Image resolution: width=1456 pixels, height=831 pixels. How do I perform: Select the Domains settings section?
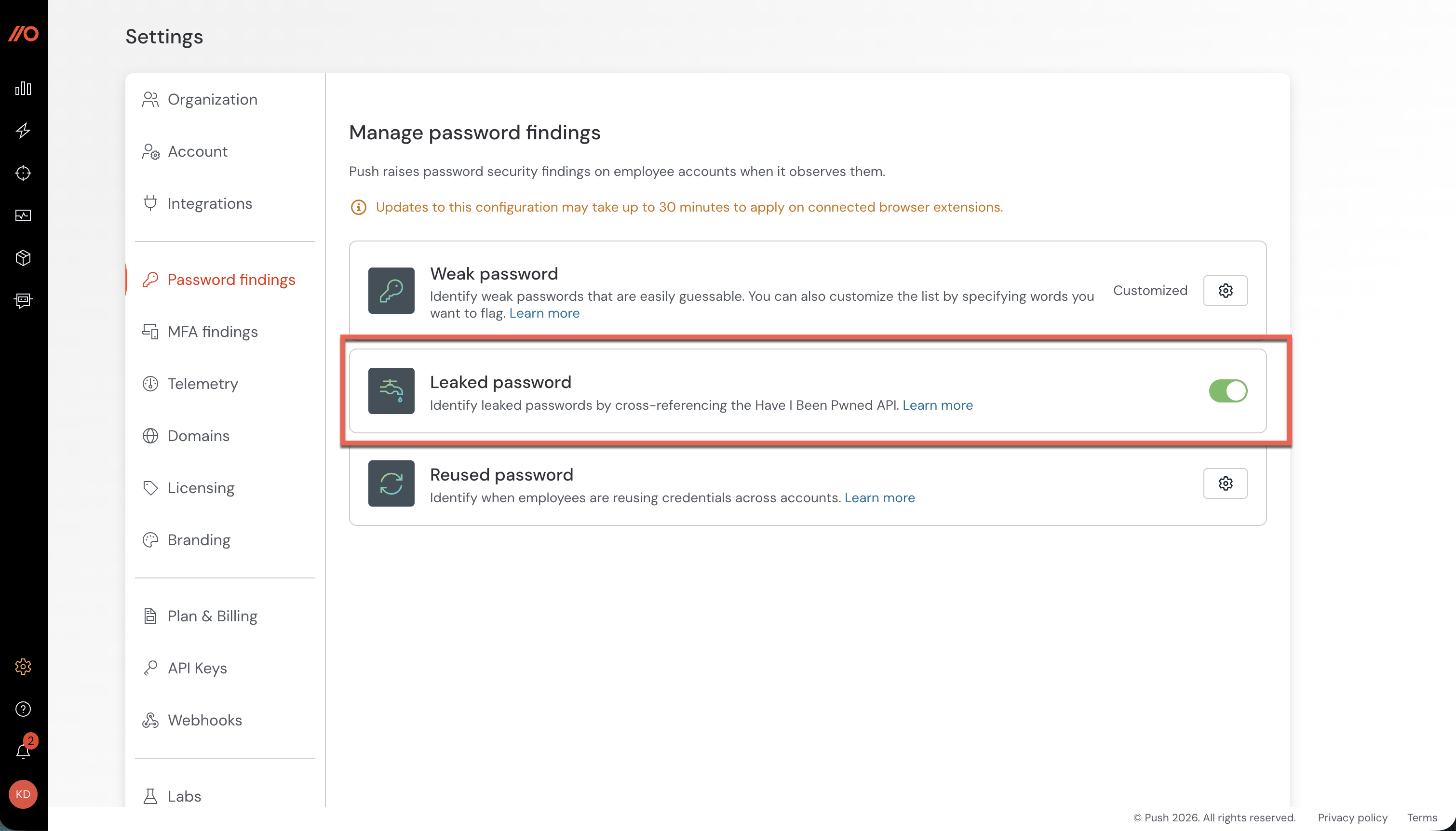point(198,435)
